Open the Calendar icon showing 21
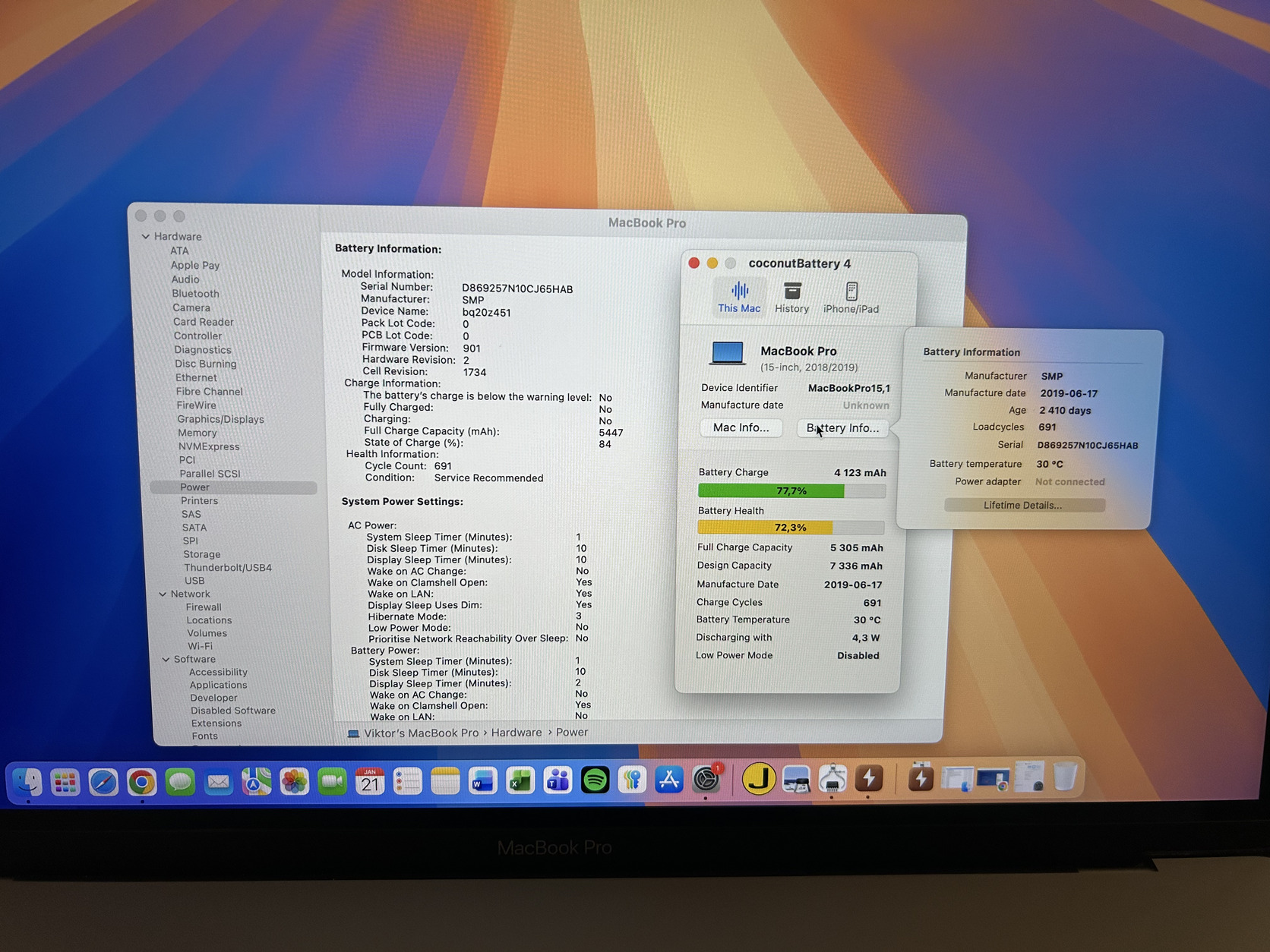 pos(370,780)
